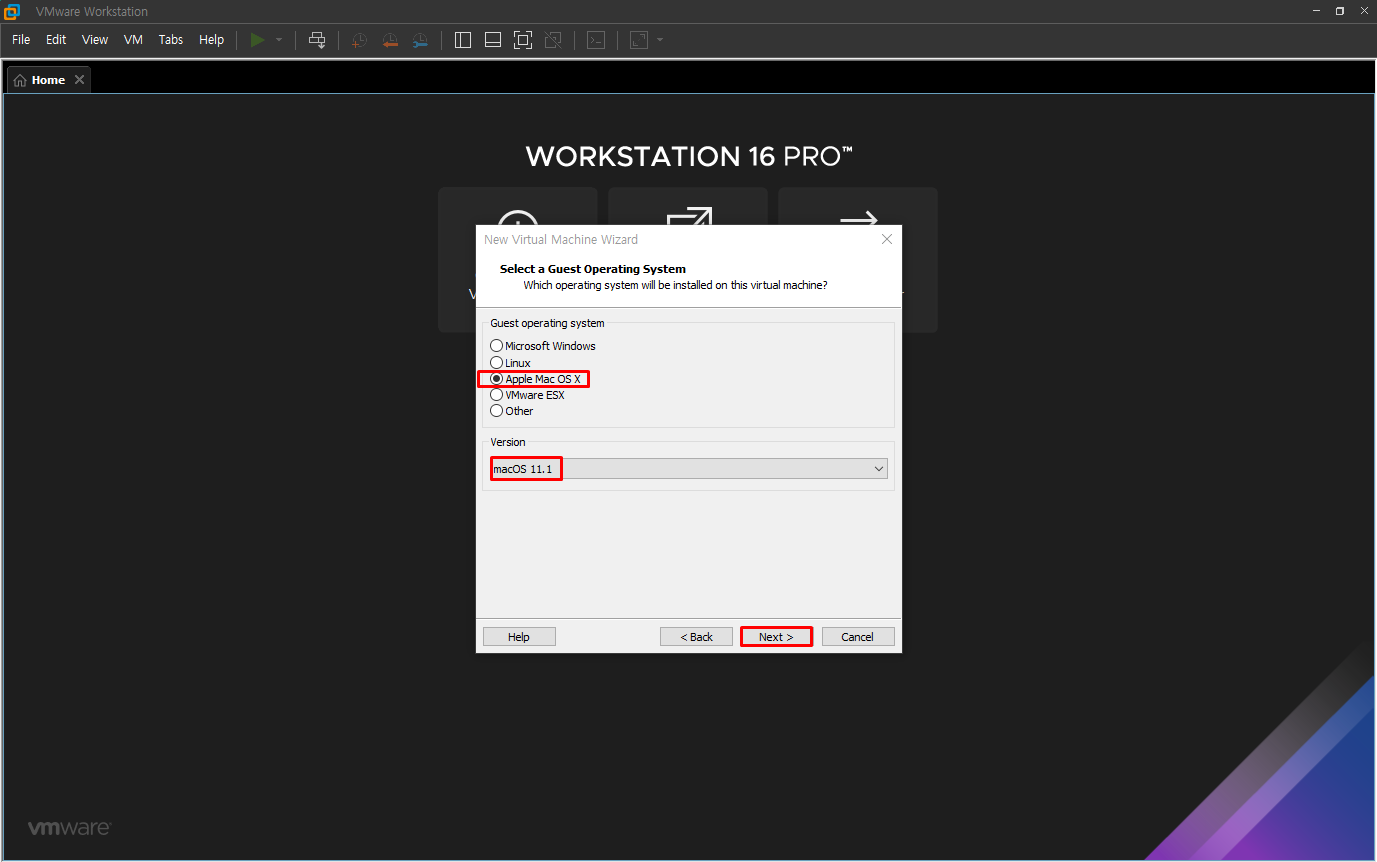This screenshot has height=862, width=1377.
Task: Minimize the VMware Workstation window
Action: pyautogui.click(x=1317, y=11)
